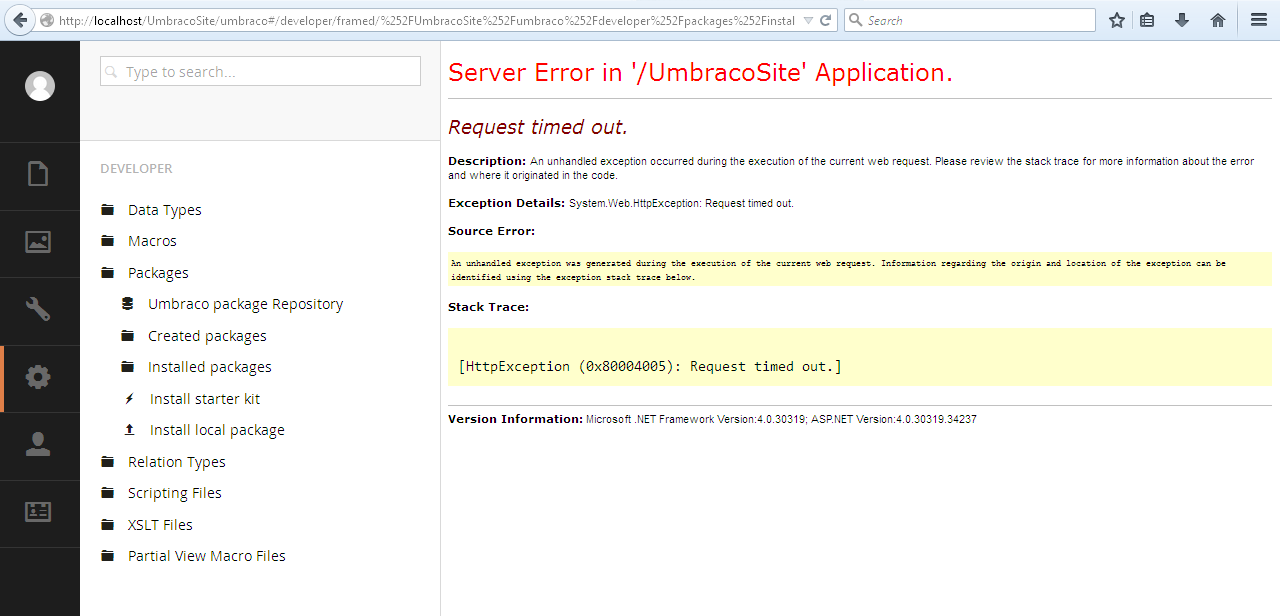Click the 'Exception Details:' label

tap(506, 203)
